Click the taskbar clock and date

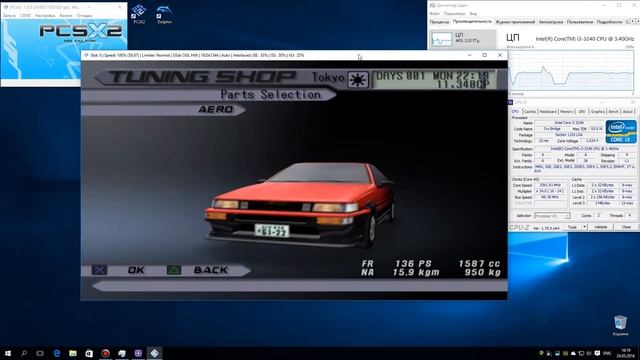pos(625,353)
